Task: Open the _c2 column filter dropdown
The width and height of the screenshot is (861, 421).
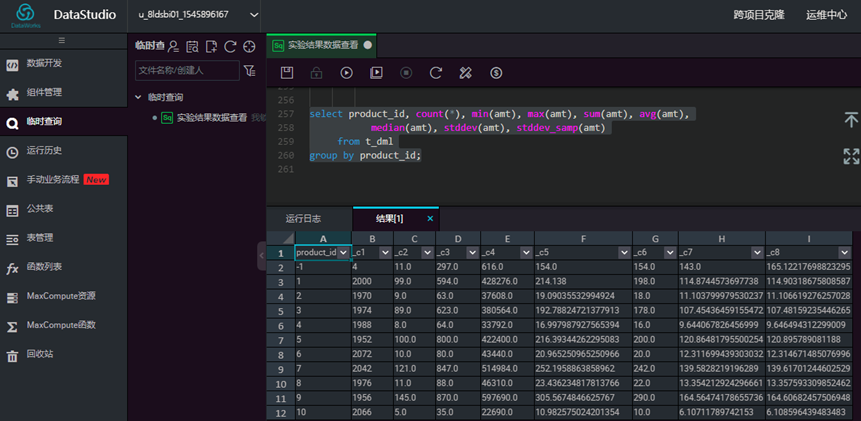Action: 428,252
